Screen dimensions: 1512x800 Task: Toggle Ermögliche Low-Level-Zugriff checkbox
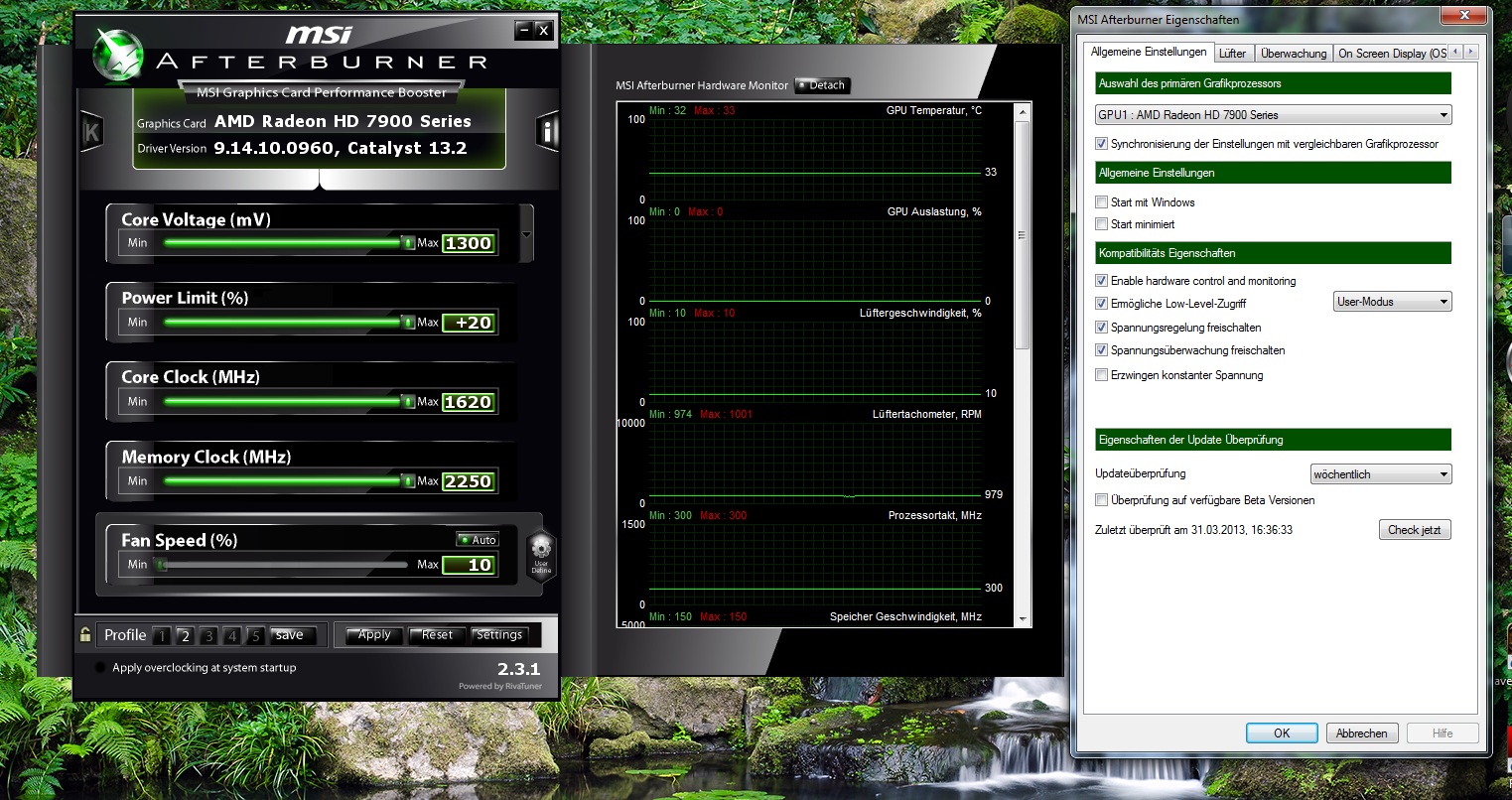[1101, 304]
